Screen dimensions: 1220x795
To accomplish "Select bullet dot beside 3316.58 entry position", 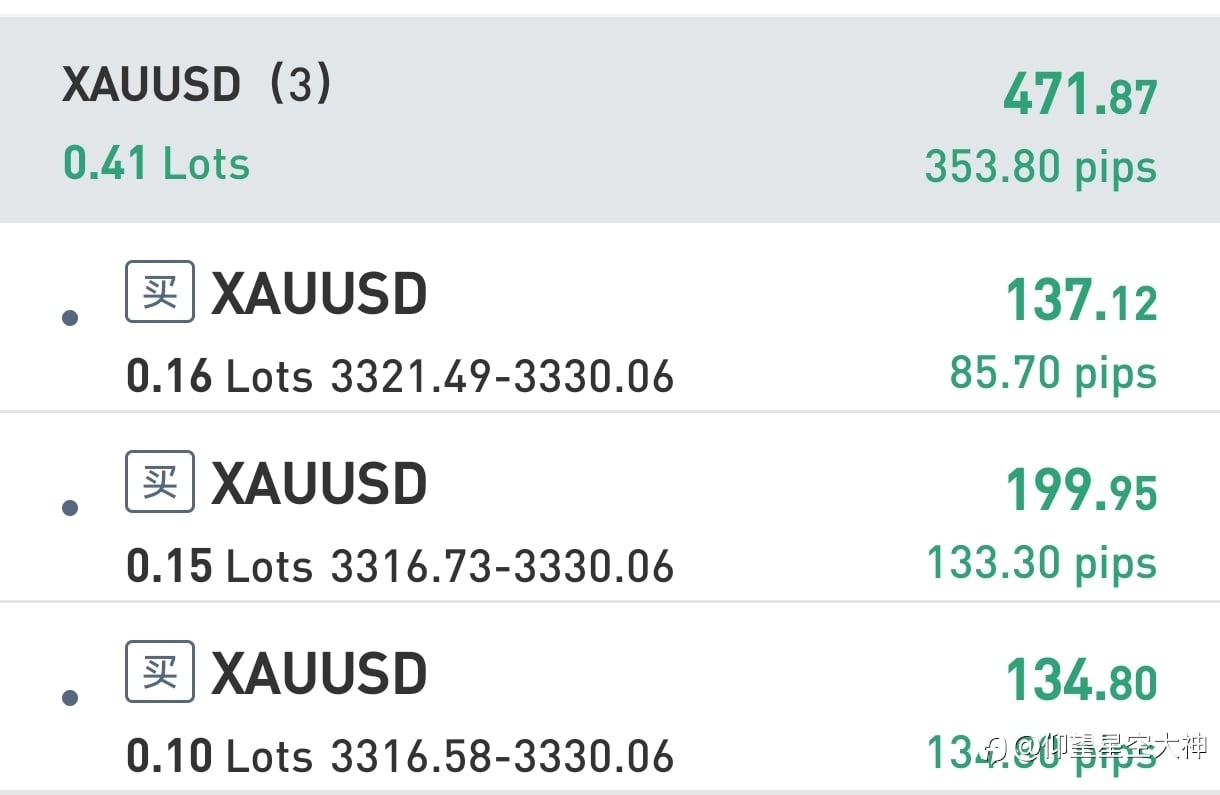I will [70, 697].
